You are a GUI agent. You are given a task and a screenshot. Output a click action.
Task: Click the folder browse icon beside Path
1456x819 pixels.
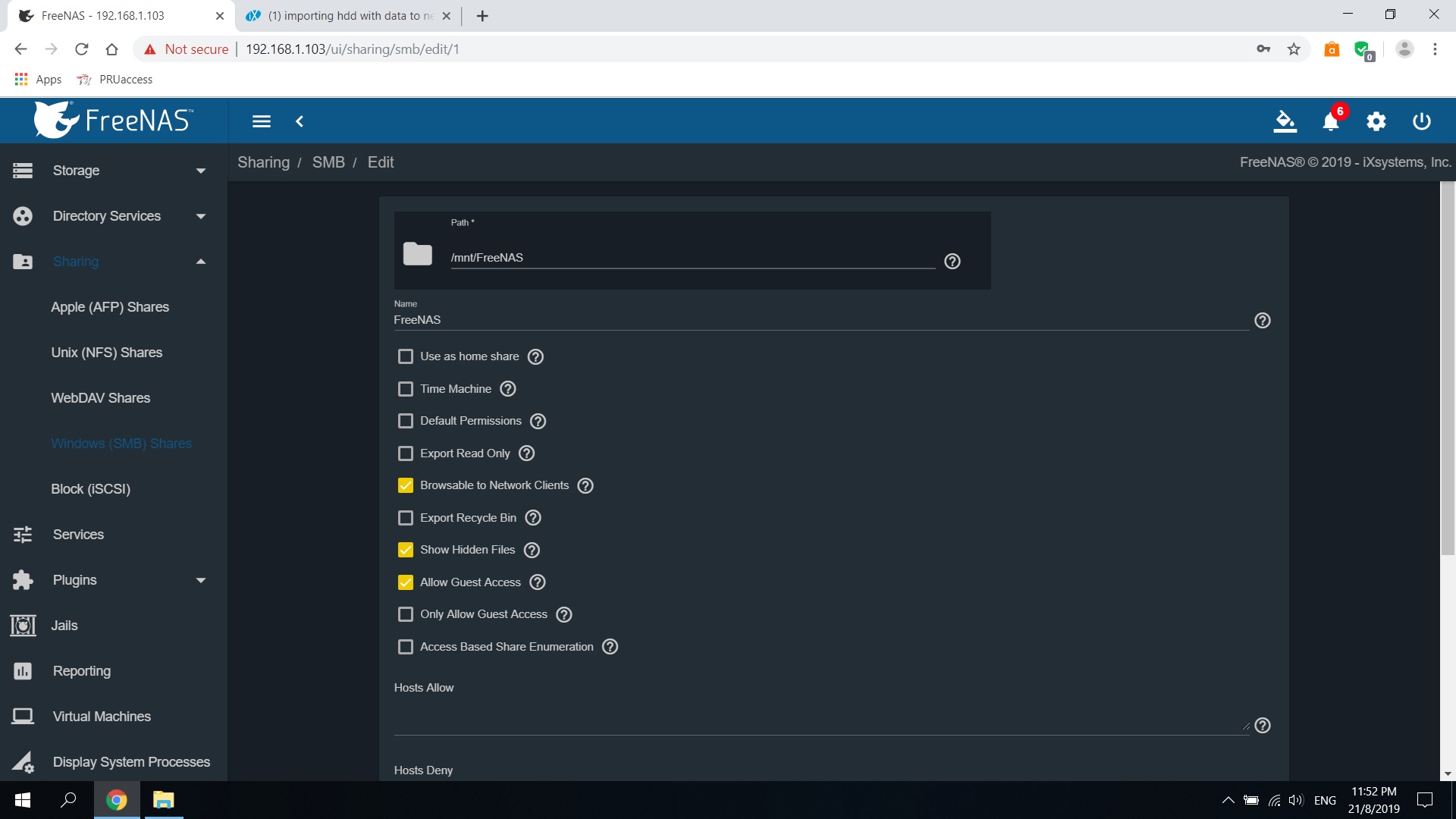pos(417,254)
